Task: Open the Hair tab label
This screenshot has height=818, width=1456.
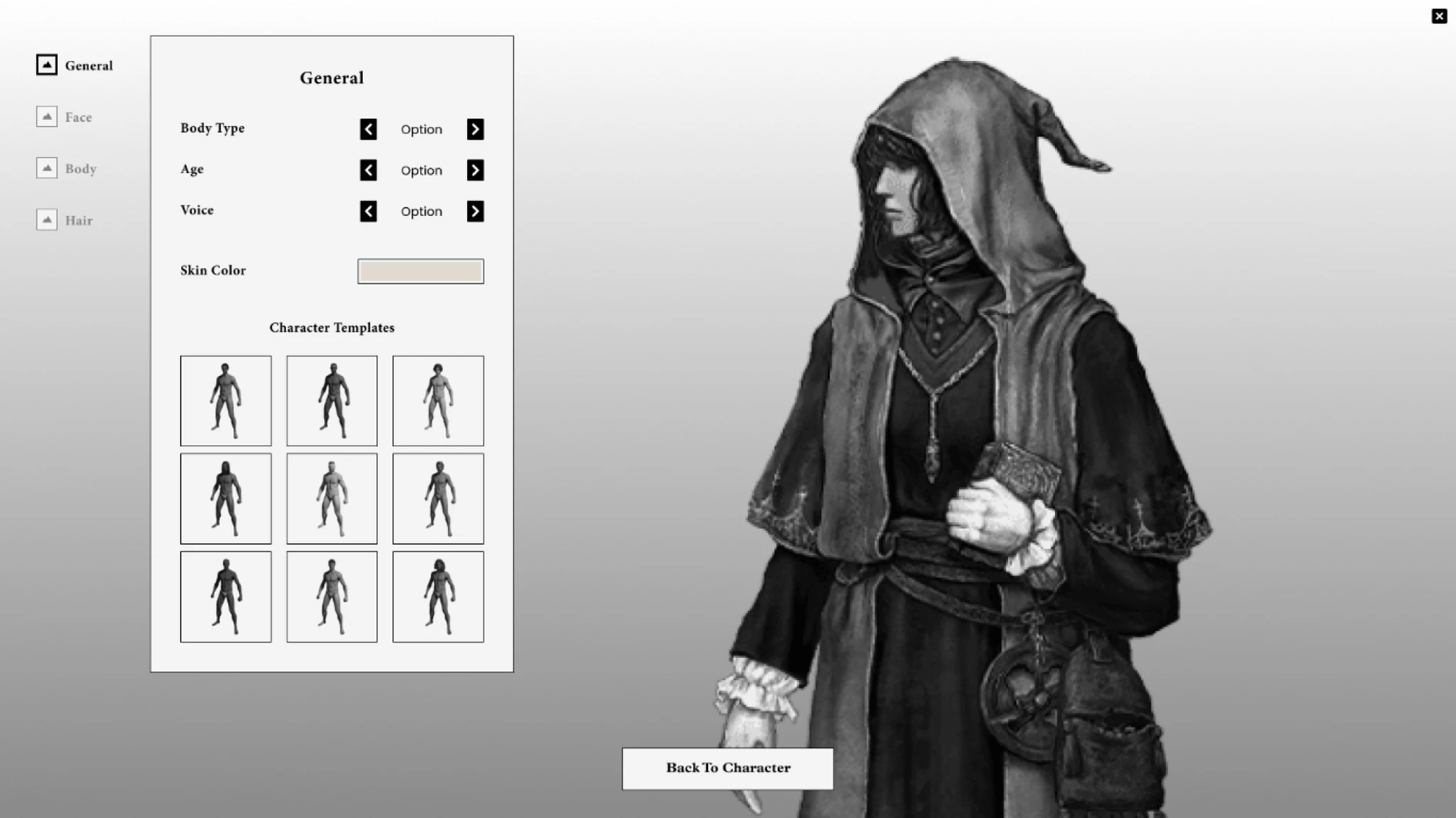Action: tap(79, 220)
